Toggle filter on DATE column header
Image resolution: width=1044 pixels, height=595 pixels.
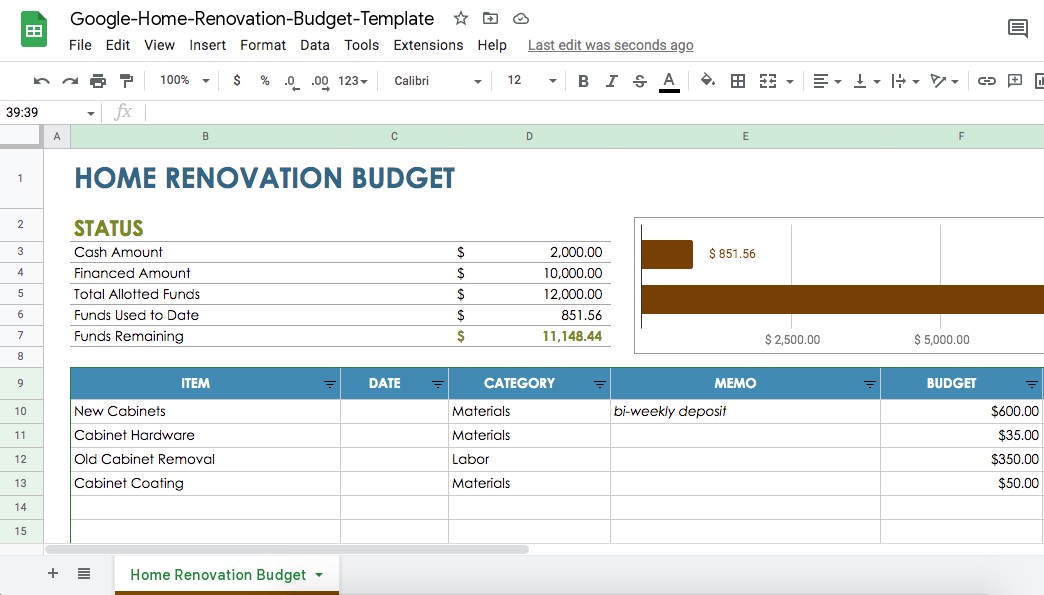point(437,385)
